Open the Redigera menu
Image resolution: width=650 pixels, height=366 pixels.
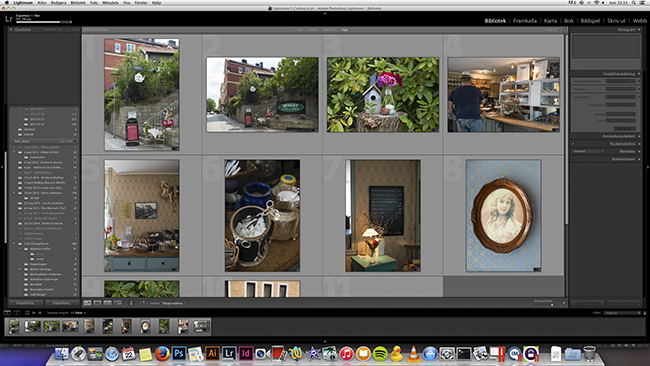tap(58, 2)
